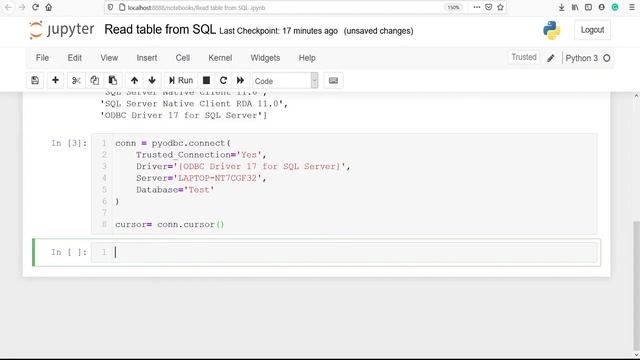Open the Help menu
This screenshot has height=360, width=640.
pyautogui.click(x=307, y=58)
